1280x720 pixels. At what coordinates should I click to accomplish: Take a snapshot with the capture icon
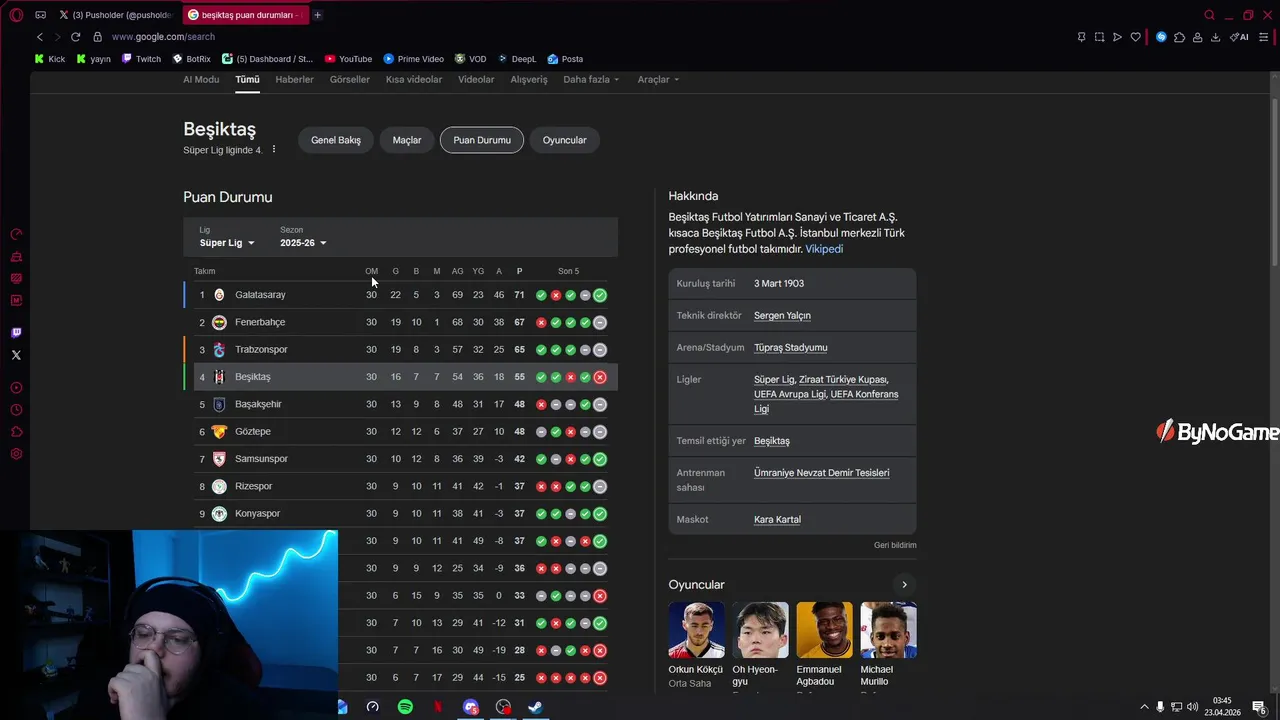coord(1099,37)
